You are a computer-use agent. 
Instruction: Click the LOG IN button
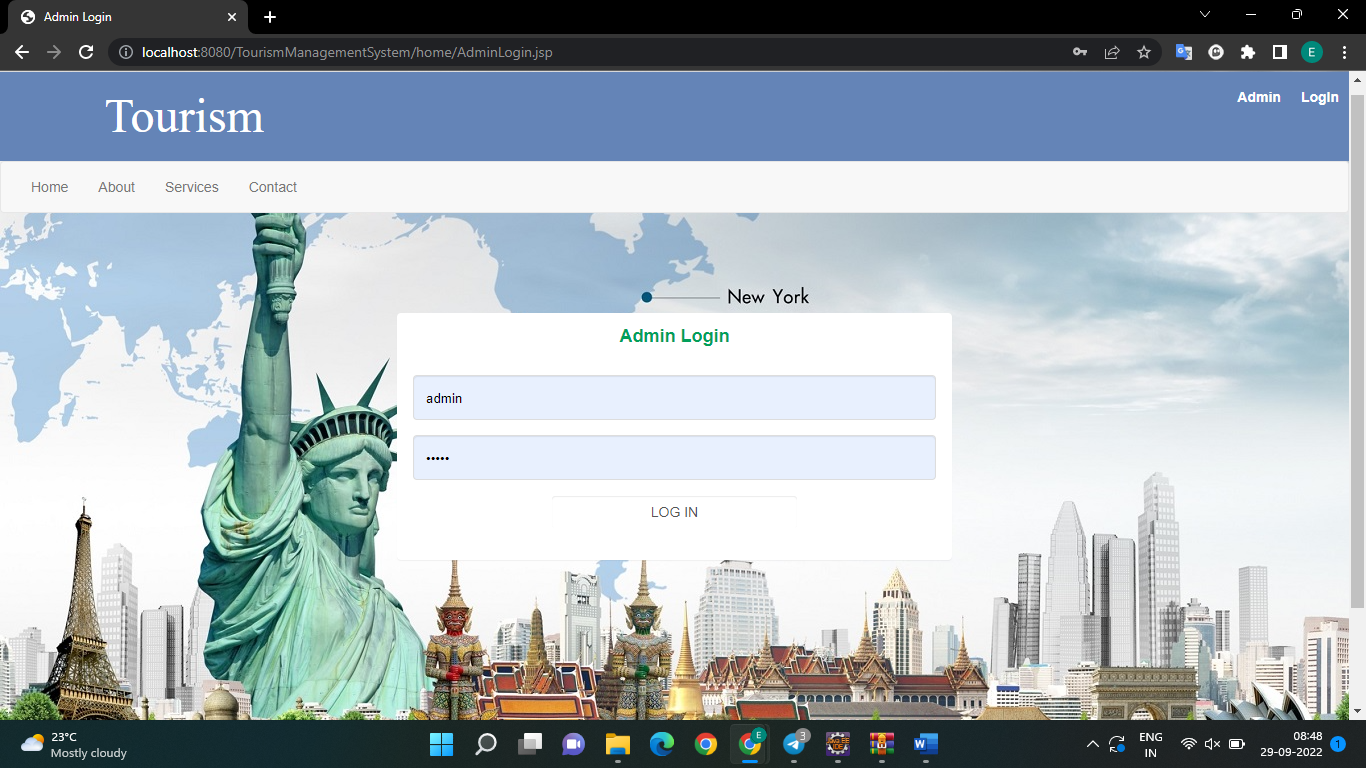[x=673, y=511]
